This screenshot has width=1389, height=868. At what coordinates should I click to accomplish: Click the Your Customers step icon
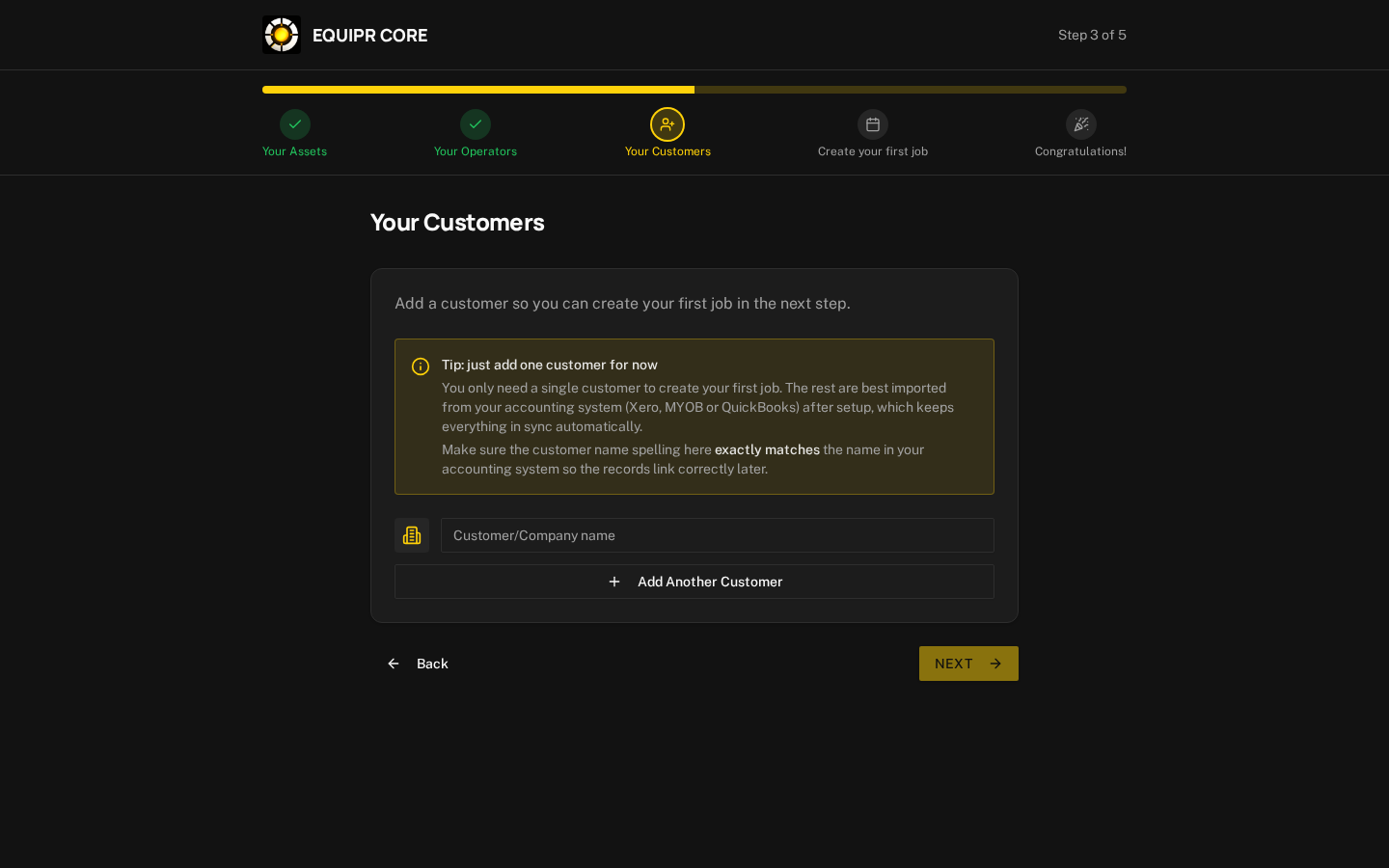[x=667, y=124]
